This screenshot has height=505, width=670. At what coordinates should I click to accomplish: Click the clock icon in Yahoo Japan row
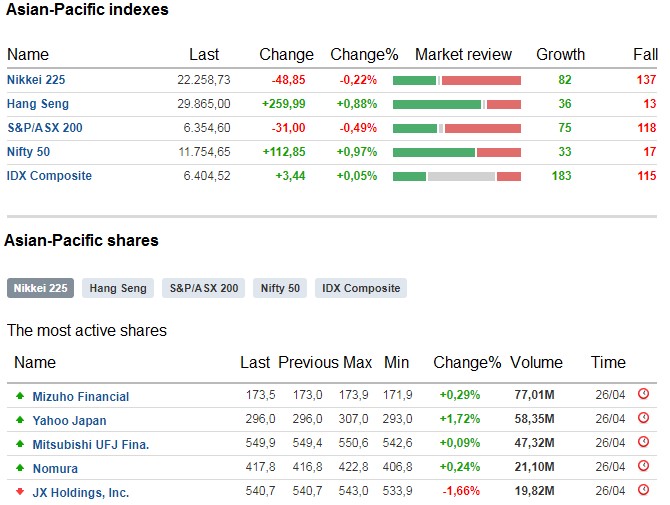(643, 420)
